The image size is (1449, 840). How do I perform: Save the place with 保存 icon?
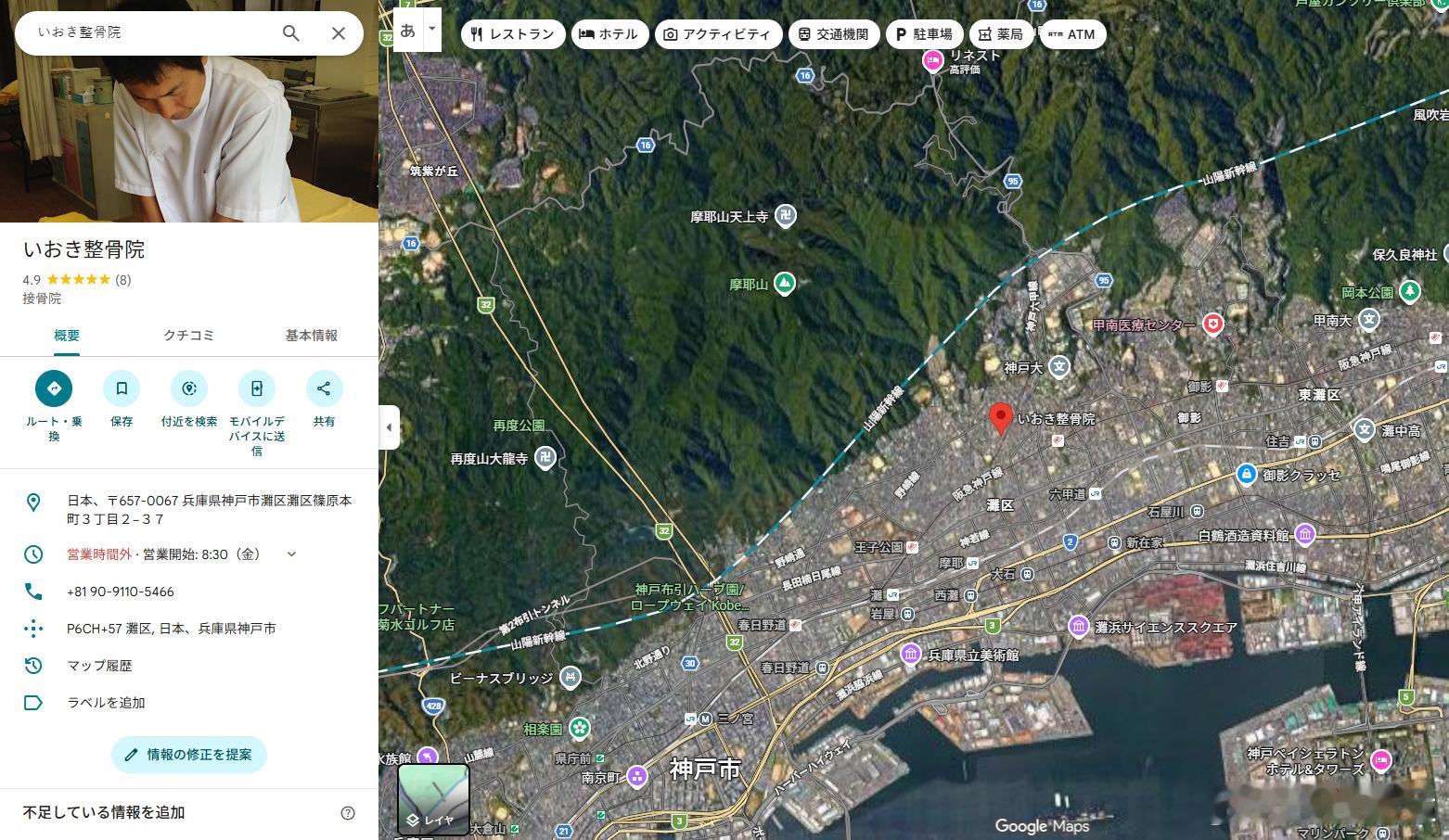pyautogui.click(x=122, y=388)
